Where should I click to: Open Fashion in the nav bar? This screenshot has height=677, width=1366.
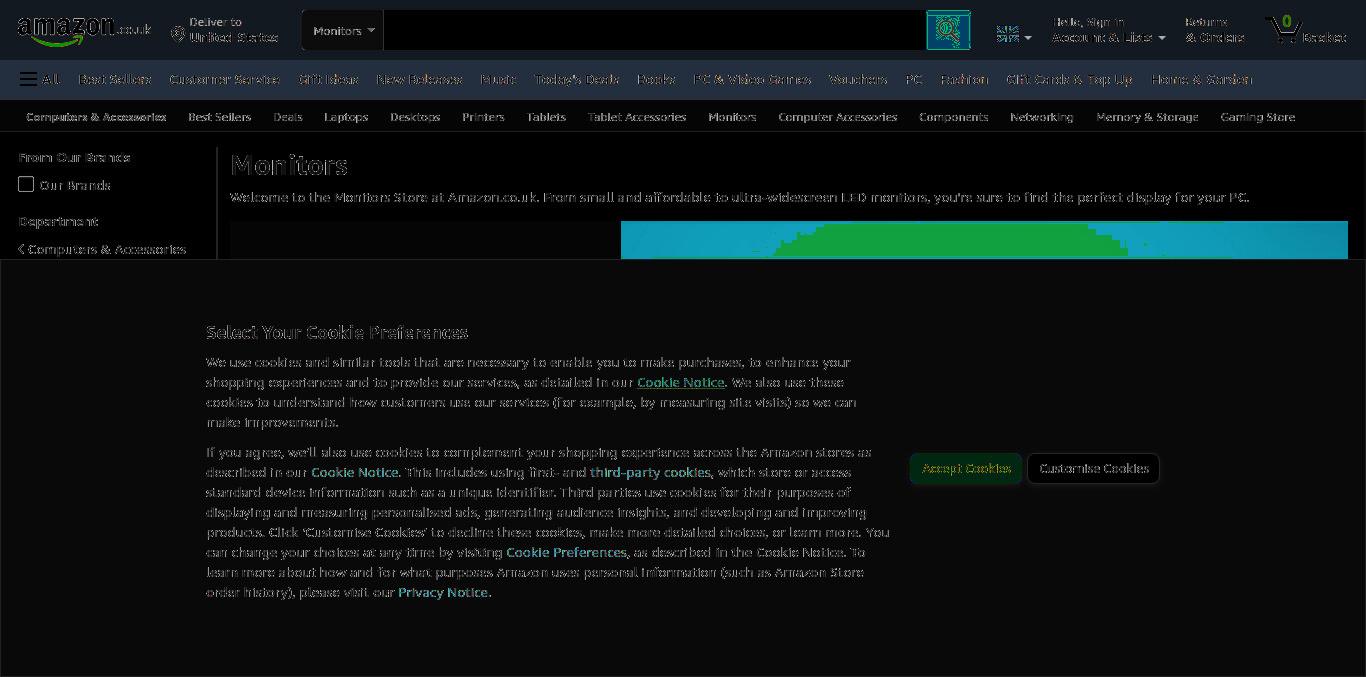(964, 79)
